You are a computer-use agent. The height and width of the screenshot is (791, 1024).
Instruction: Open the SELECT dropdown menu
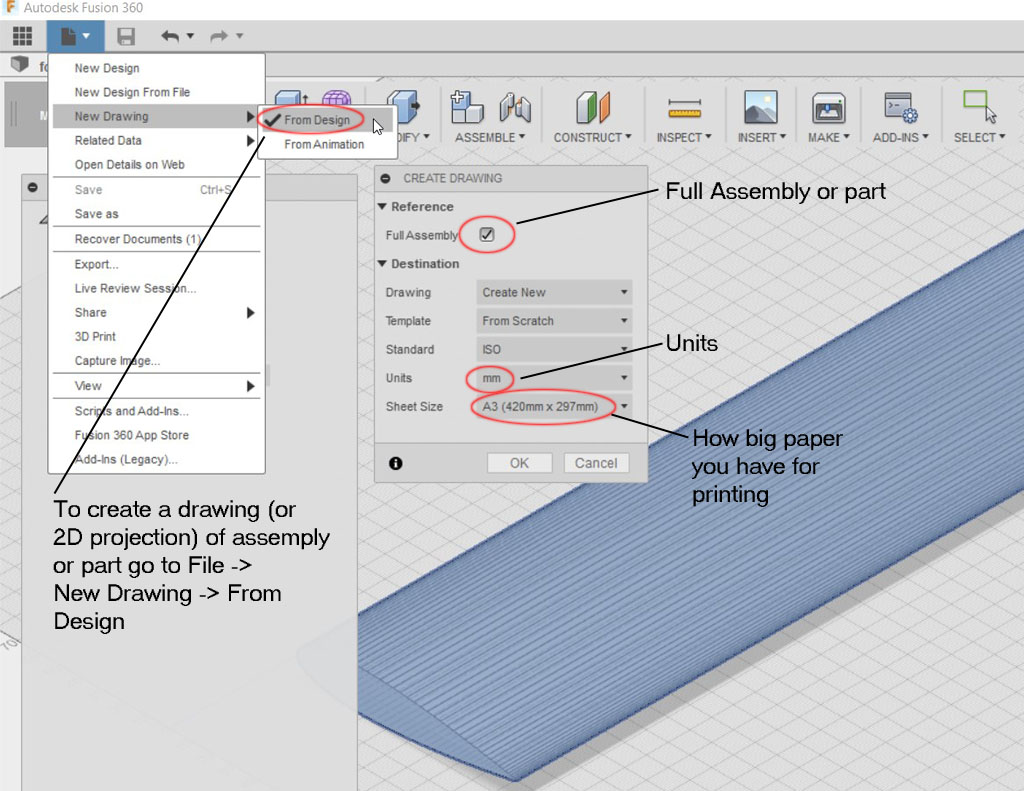pyautogui.click(x=979, y=137)
